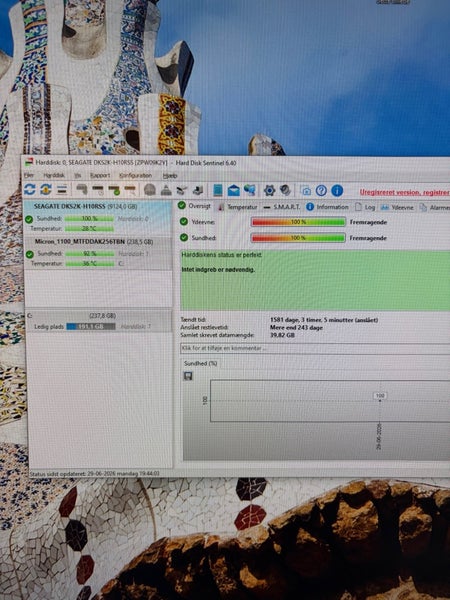Click the Sundhed 100 % gradient bar in overview
This screenshot has width=450, height=600.
(x=298, y=238)
